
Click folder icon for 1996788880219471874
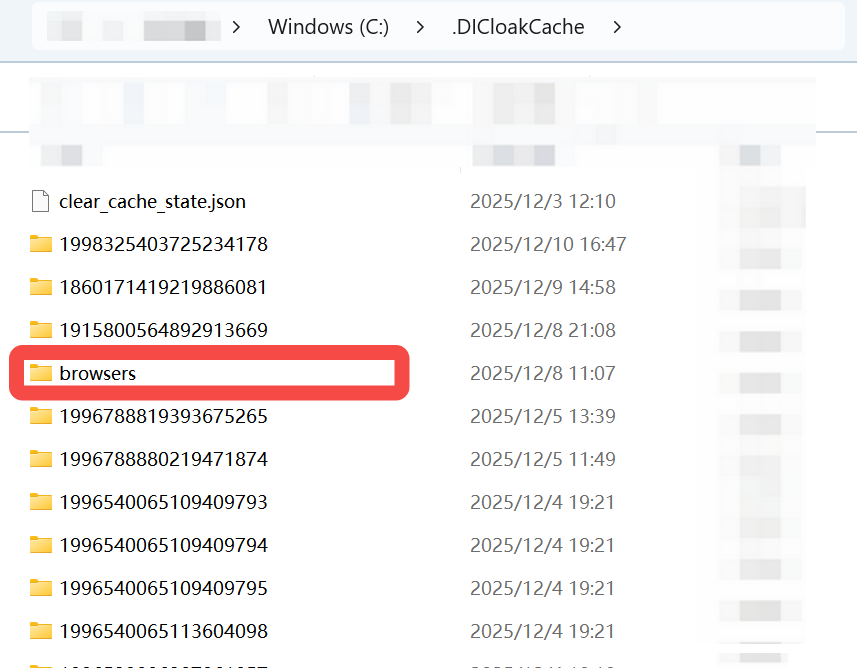click(40, 459)
